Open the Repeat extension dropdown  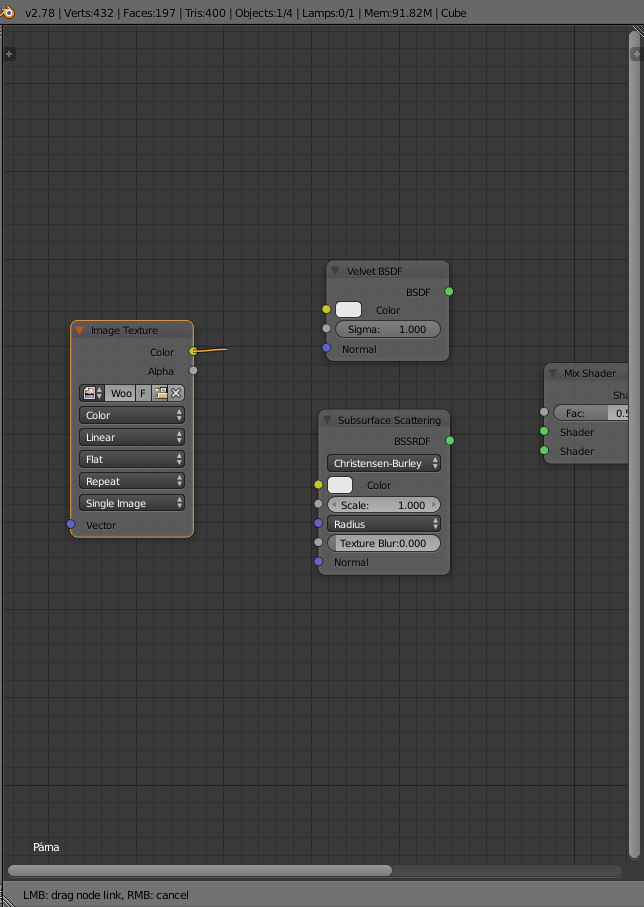coord(132,481)
